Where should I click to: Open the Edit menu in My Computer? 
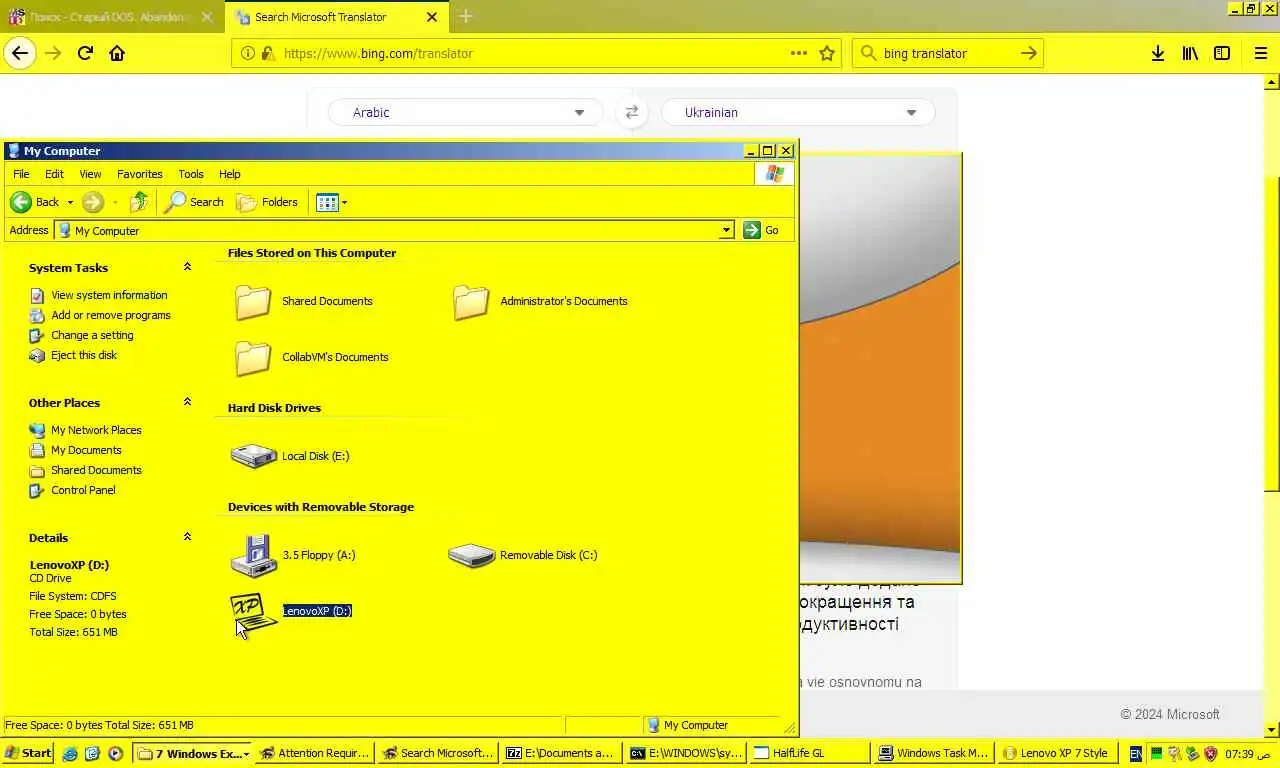54,174
